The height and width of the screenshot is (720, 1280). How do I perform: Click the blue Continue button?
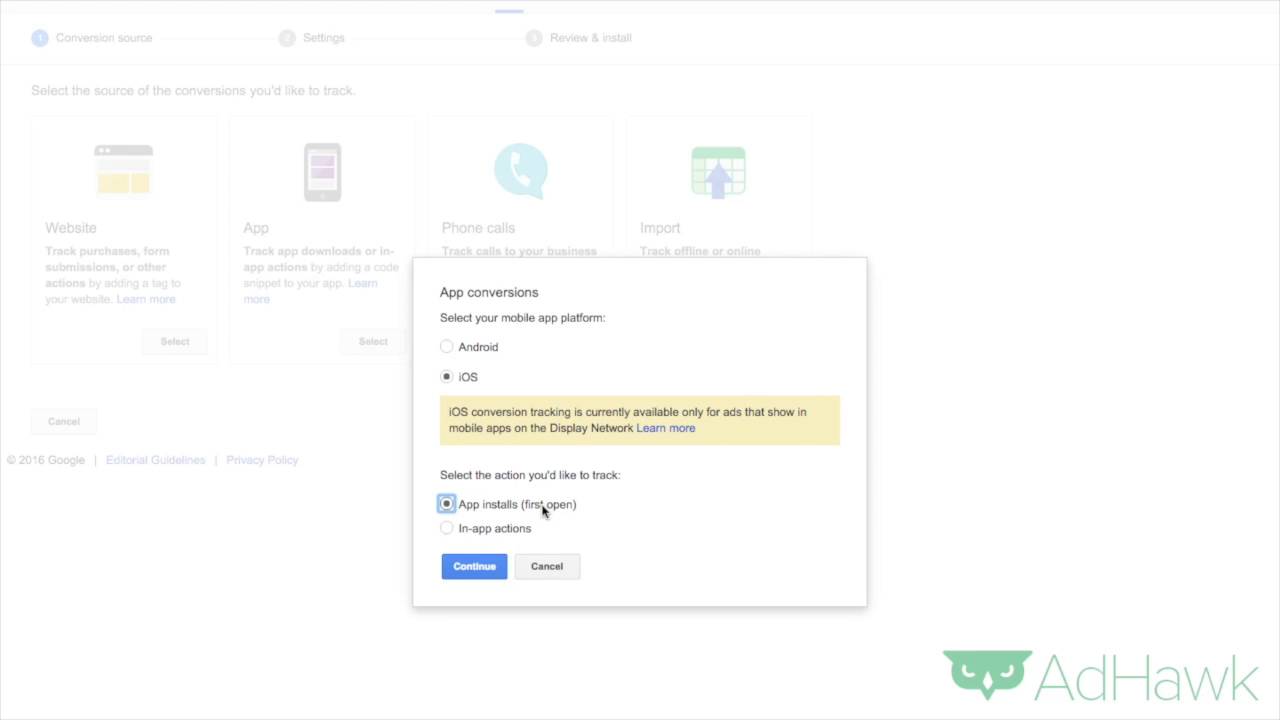pos(474,566)
